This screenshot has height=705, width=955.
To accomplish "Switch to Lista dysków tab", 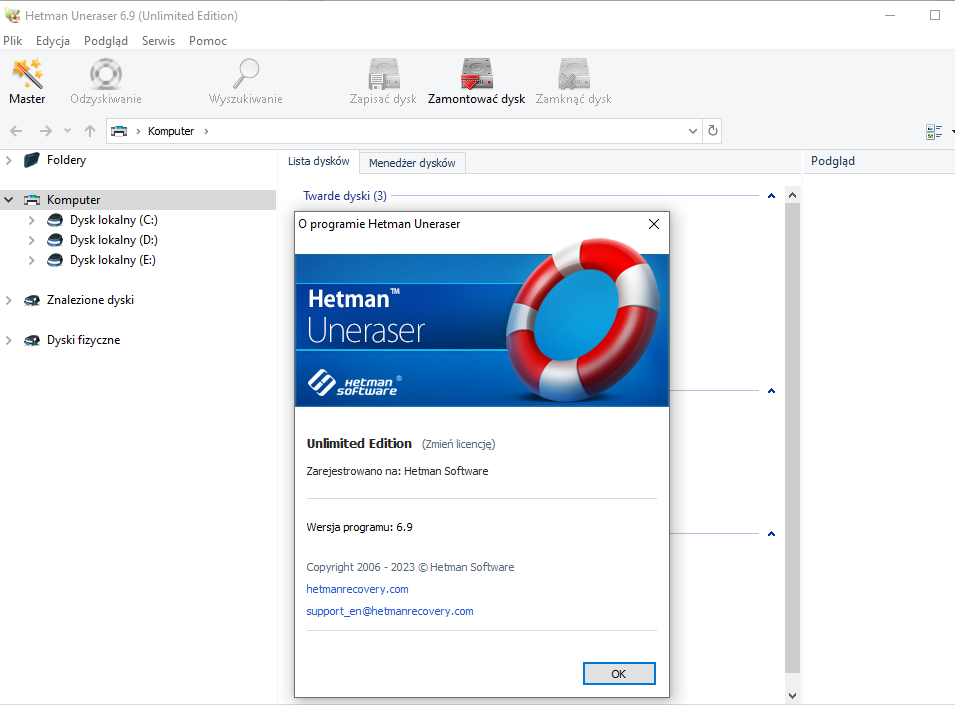I will click(x=319, y=161).
